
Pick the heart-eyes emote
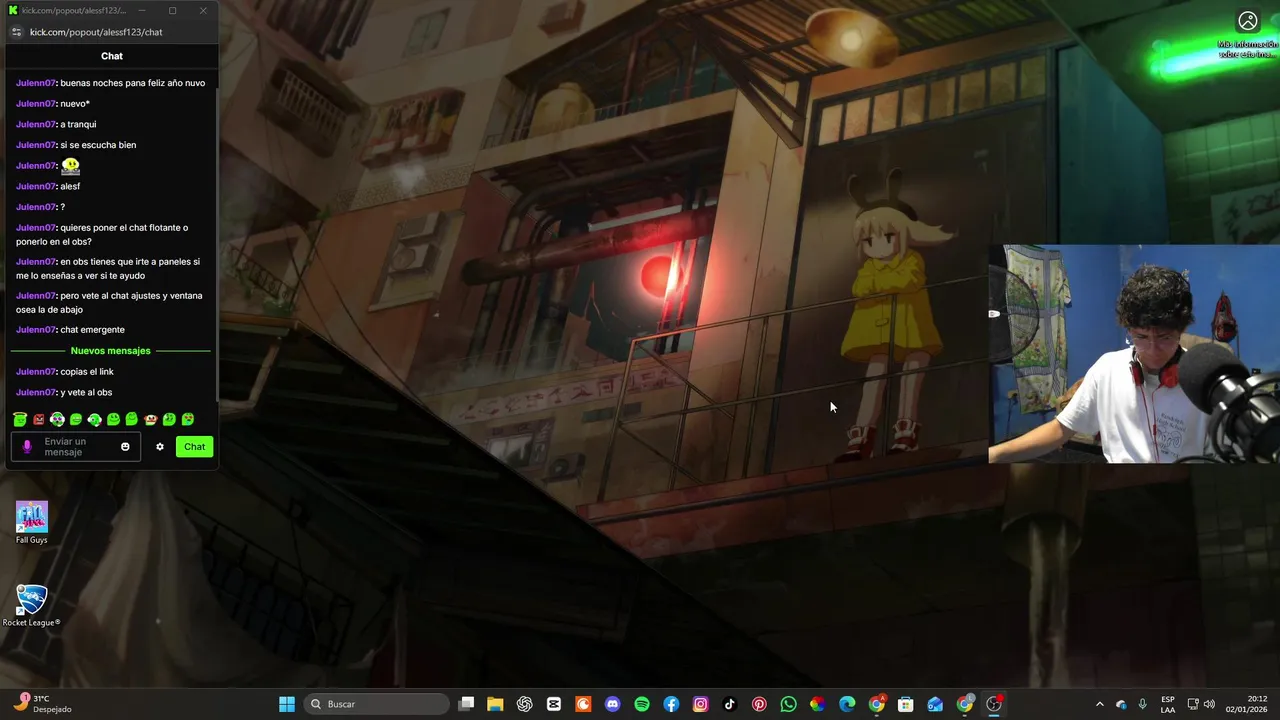pyautogui.click(x=188, y=419)
